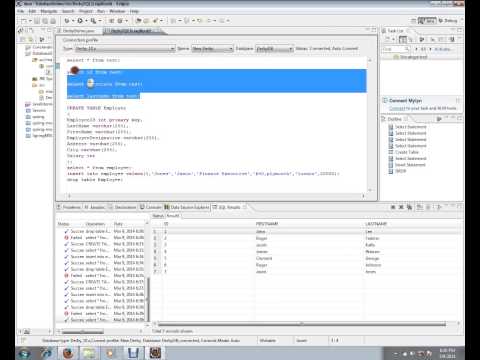Click the Open Perspective icon
Image resolution: width=480 pixels, height=360 pixels.
[413, 21]
